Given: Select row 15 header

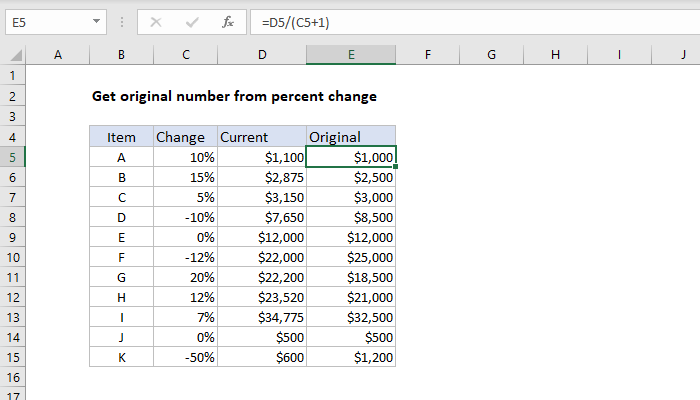Looking at the screenshot, I should pyautogui.click(x=12, y=357).
